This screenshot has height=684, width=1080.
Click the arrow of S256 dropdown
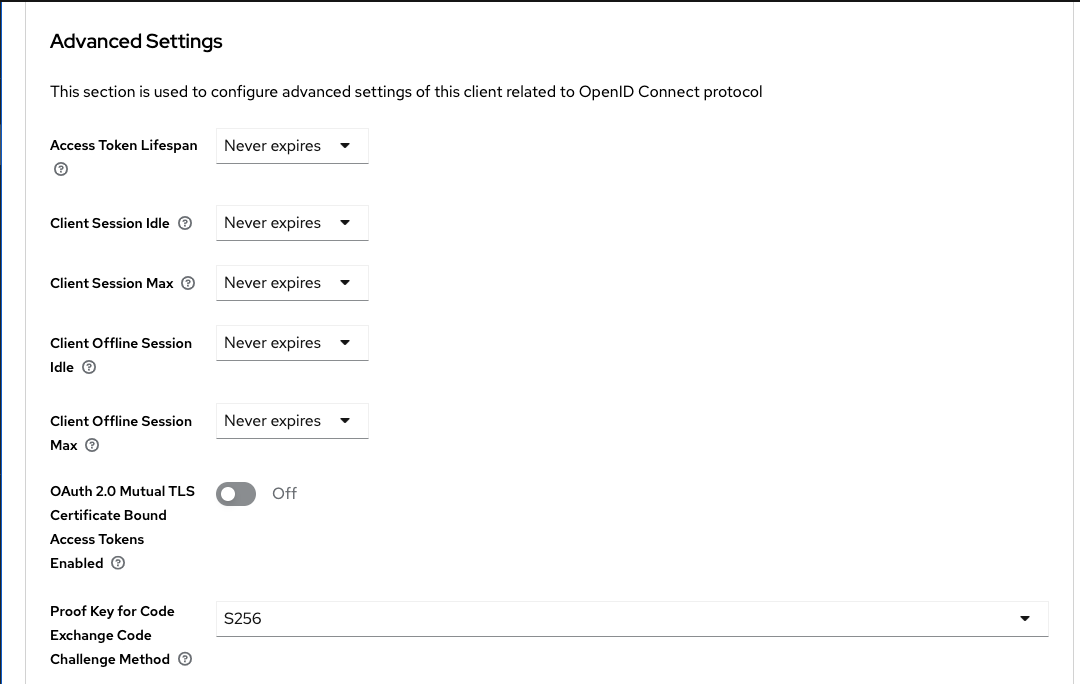[x=1025, y=619]
